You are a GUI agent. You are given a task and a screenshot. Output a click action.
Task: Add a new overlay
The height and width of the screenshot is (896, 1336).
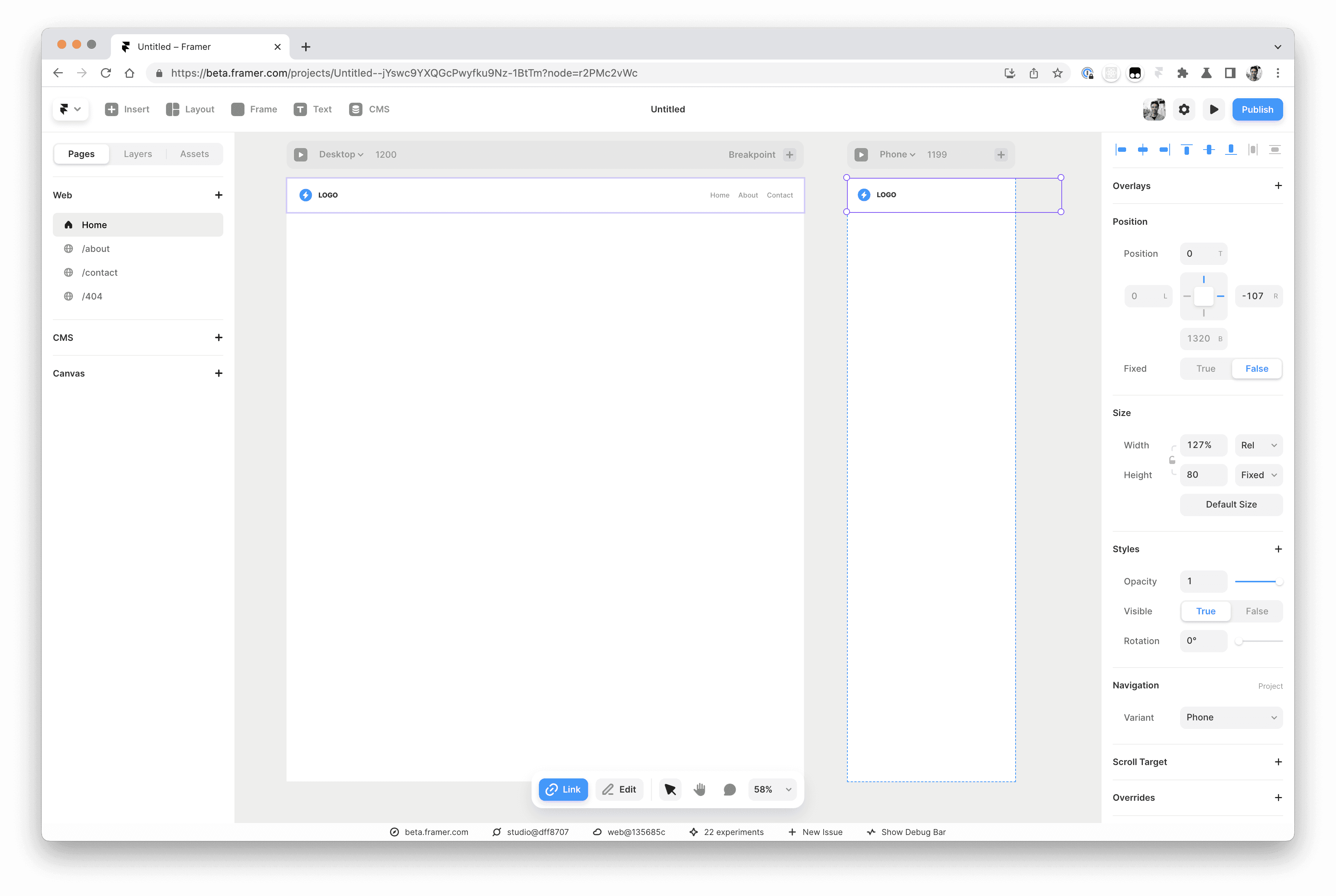coord(1278,186)
